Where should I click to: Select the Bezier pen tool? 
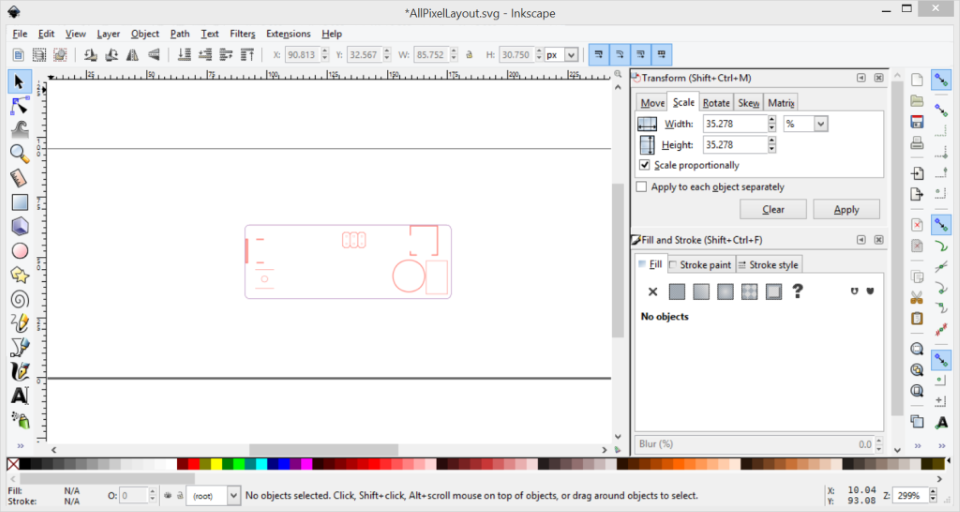[19, 347]
